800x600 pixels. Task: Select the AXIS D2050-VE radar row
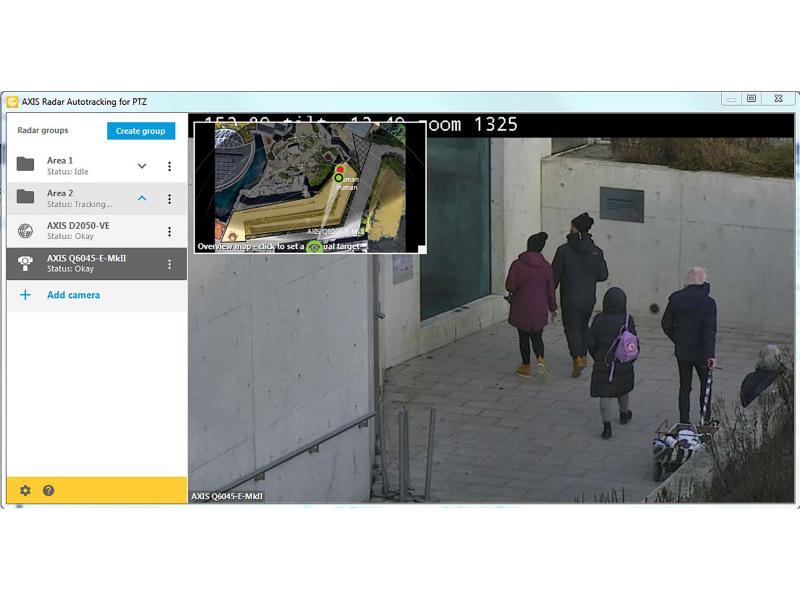click(x=96, y=231)
